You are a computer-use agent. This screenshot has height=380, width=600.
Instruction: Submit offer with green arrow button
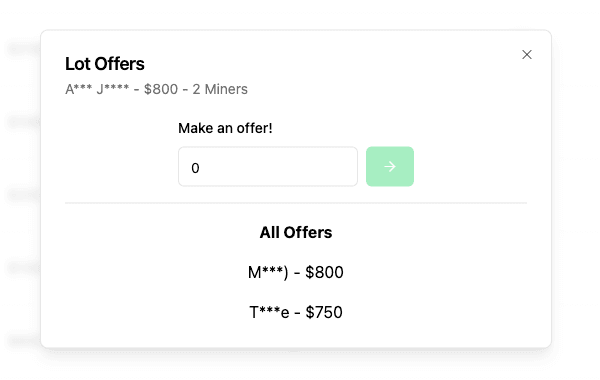390,166
